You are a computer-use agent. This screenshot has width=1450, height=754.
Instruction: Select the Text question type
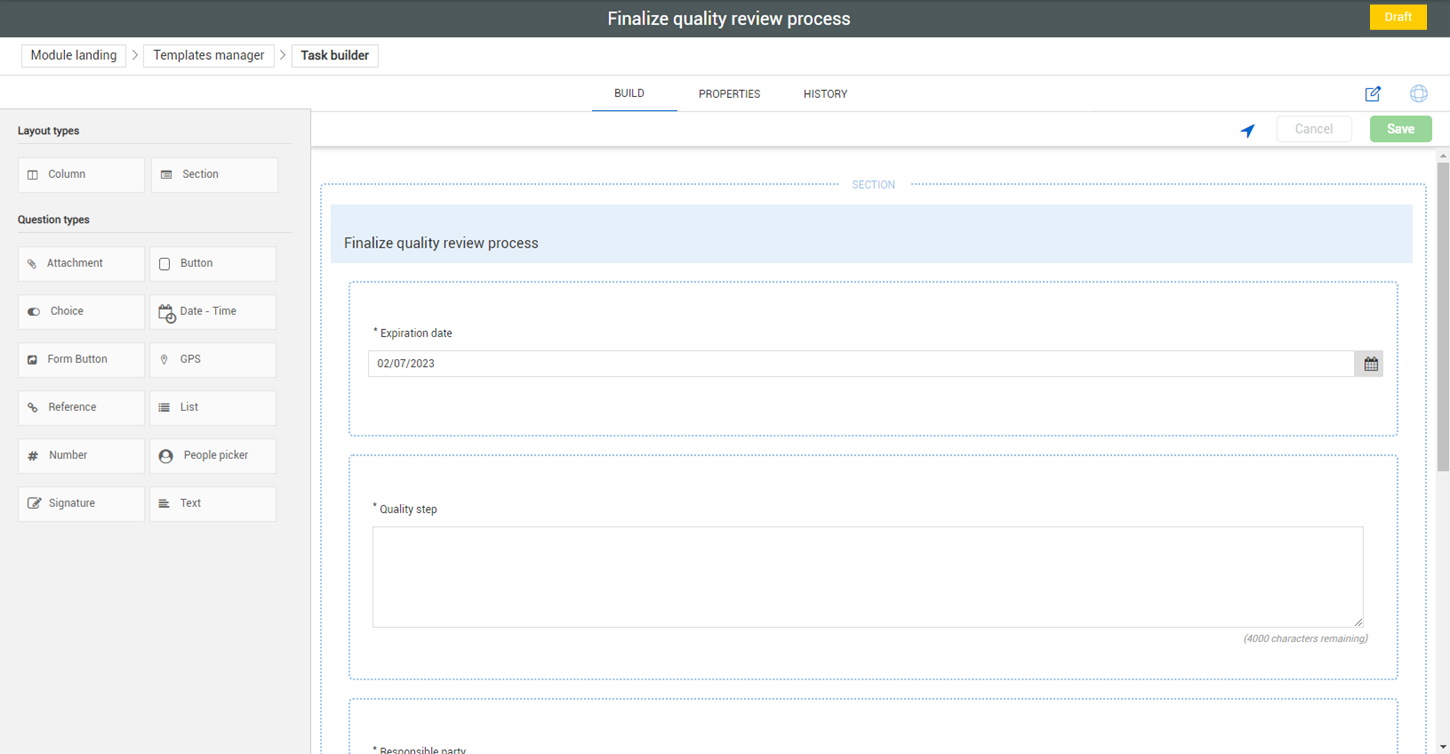[x=213, y=504]
